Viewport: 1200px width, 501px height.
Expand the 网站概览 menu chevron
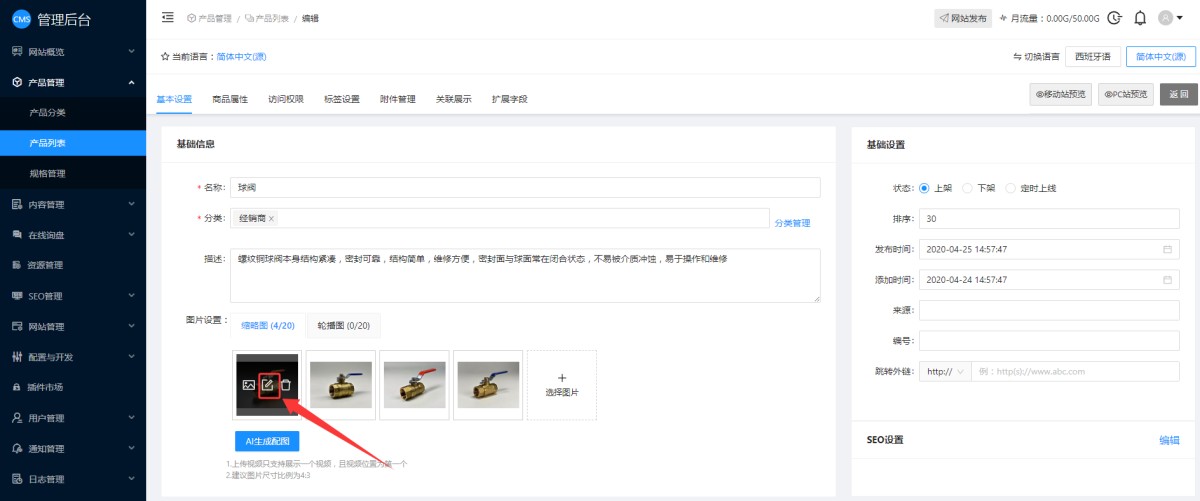(x=131, y=51)
